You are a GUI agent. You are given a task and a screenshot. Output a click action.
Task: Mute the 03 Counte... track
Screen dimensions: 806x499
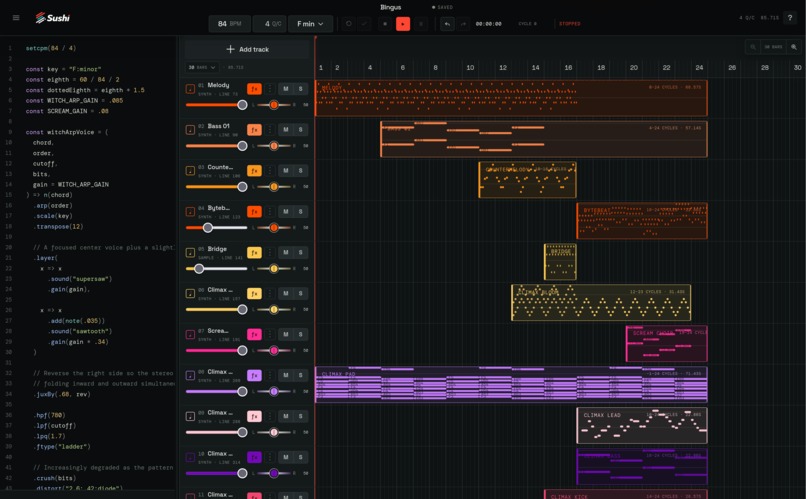286,171
